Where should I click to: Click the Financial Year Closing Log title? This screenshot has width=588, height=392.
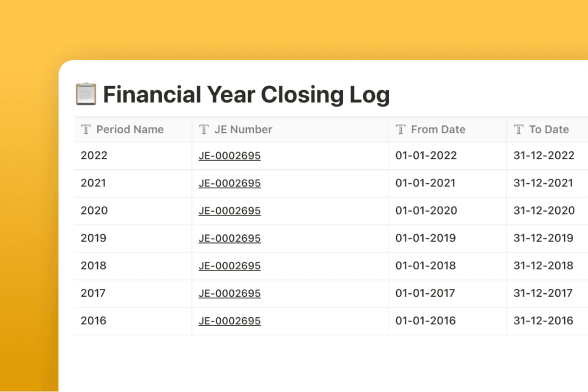point(246,95)
